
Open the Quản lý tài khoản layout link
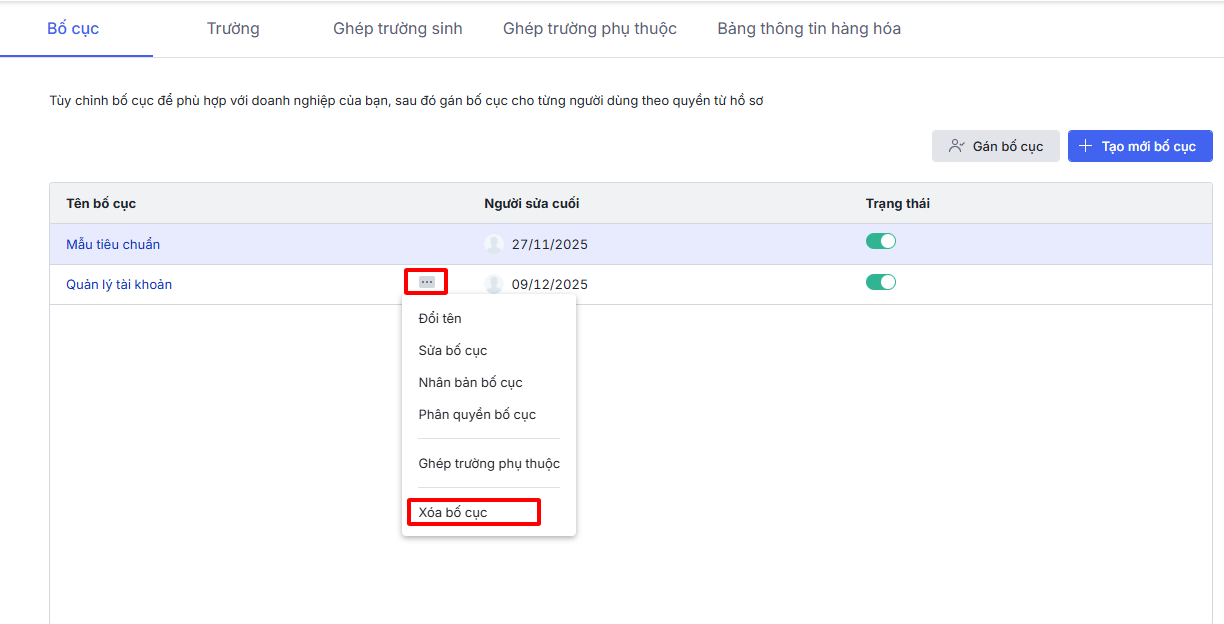(119, 284)
